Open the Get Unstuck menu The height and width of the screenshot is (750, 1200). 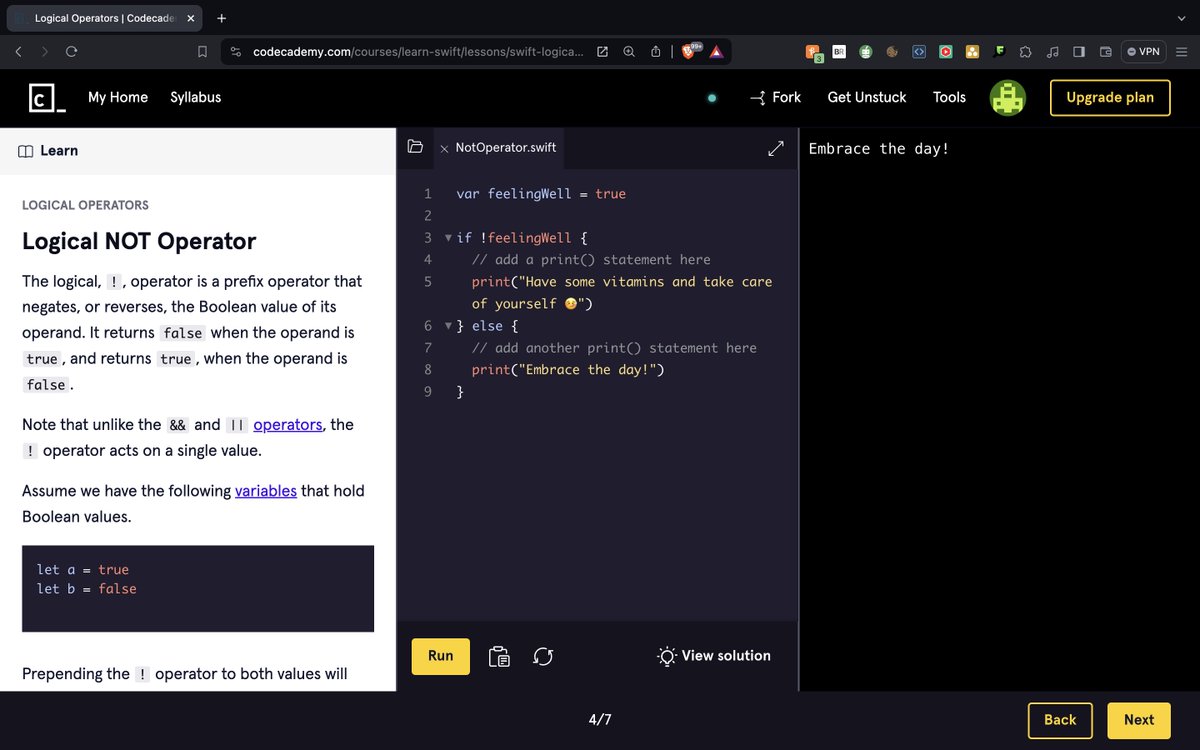867,97
